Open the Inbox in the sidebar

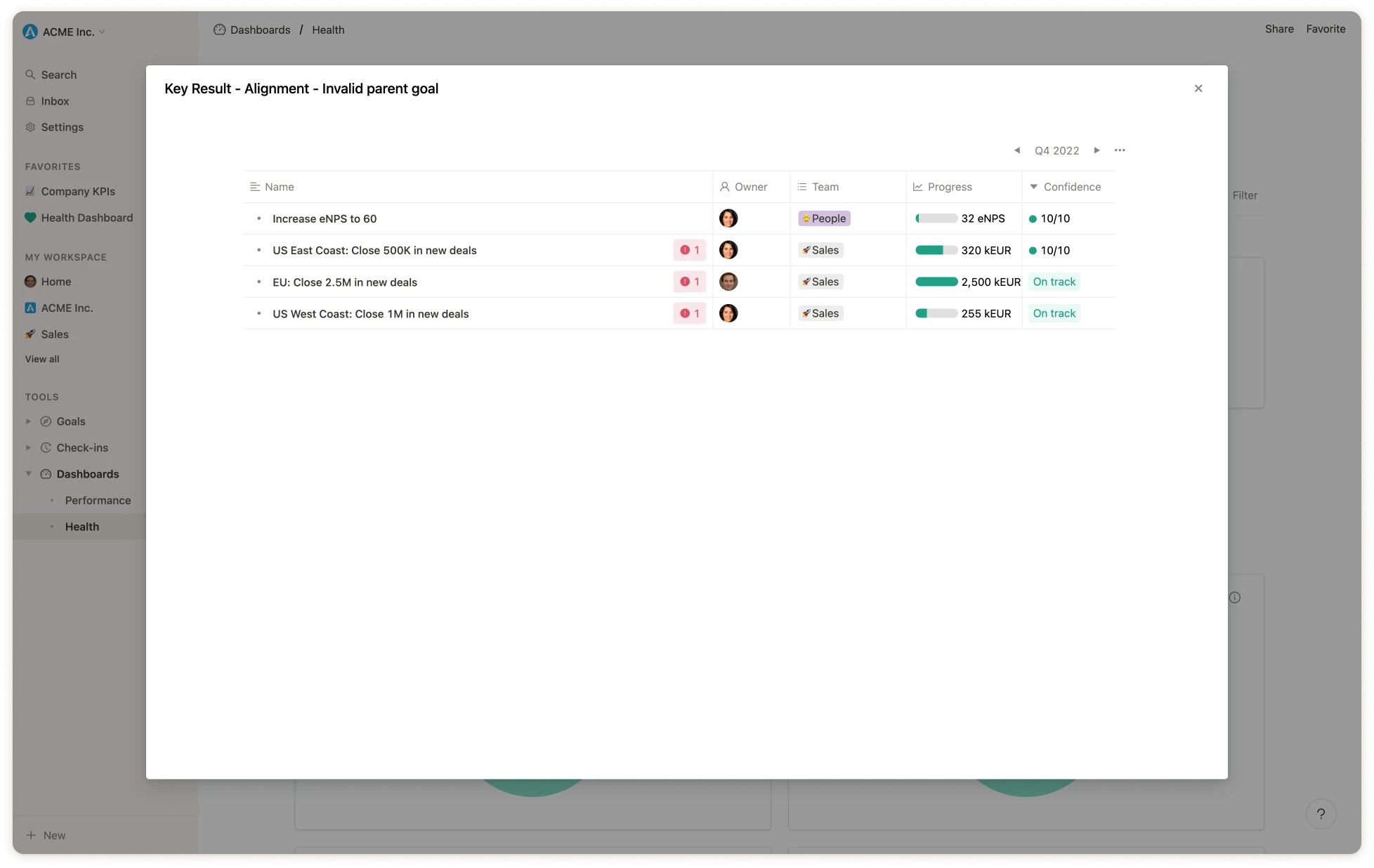tap(55, 101)
